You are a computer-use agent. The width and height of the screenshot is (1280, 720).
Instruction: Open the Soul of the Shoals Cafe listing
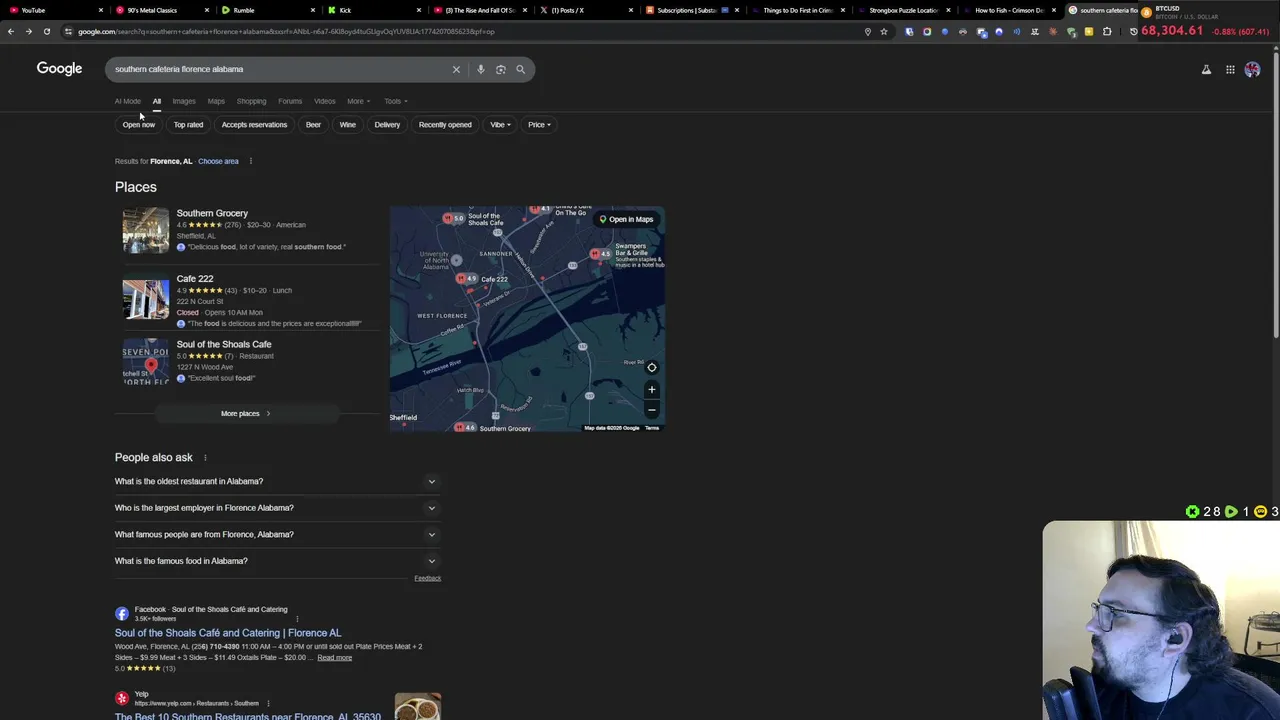pyautogui.click(x=224, y=344)
